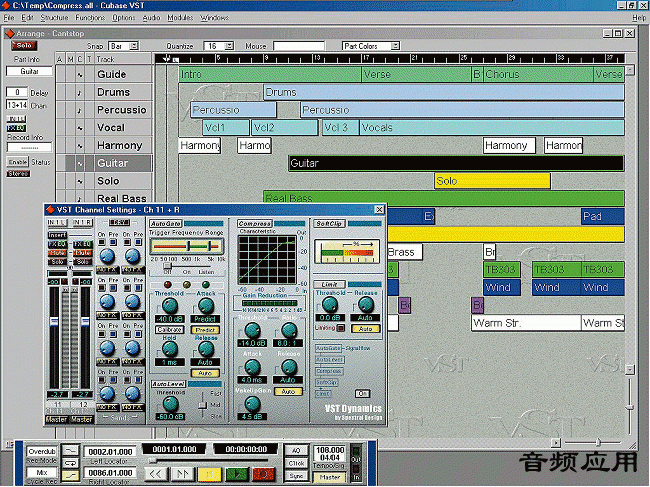The height and width of the screenshot is (487, 650).
Task: Enable the Click metronome button
Action: [x=296, y=463]
